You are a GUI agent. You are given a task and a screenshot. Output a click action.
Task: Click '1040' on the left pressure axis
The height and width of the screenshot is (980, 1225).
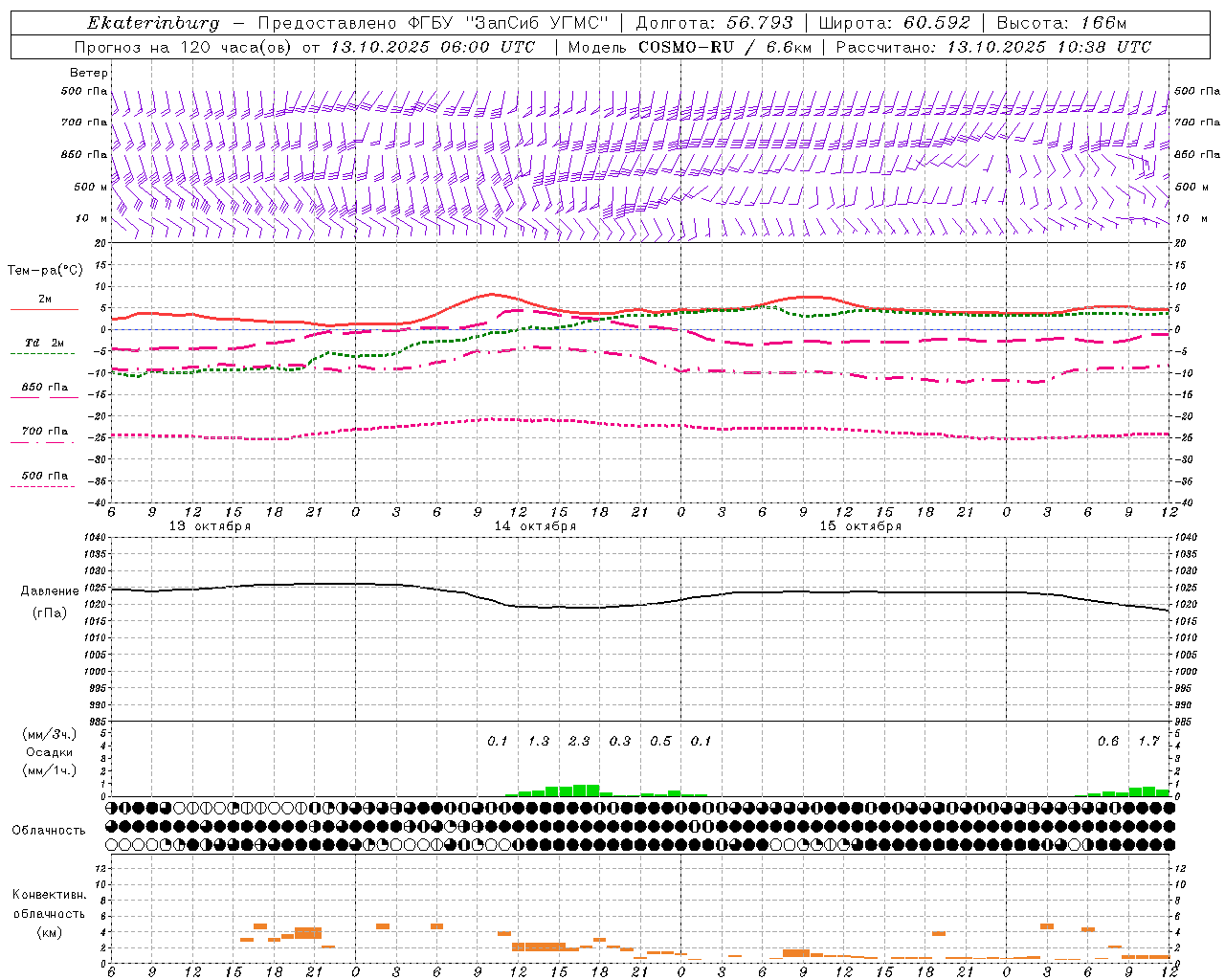(95, 538)
